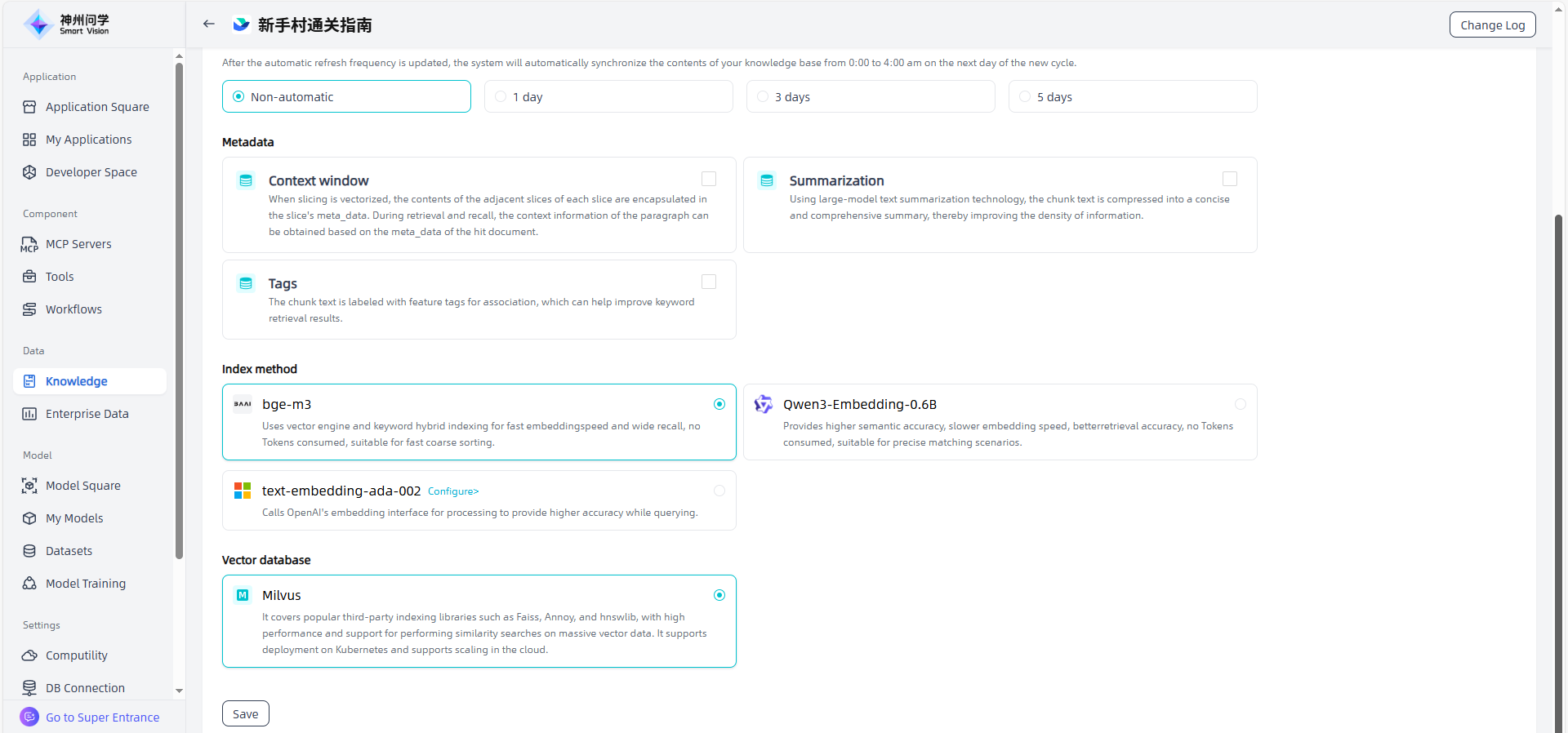Select the 3 days refresh option

click(x=763, y=96)
